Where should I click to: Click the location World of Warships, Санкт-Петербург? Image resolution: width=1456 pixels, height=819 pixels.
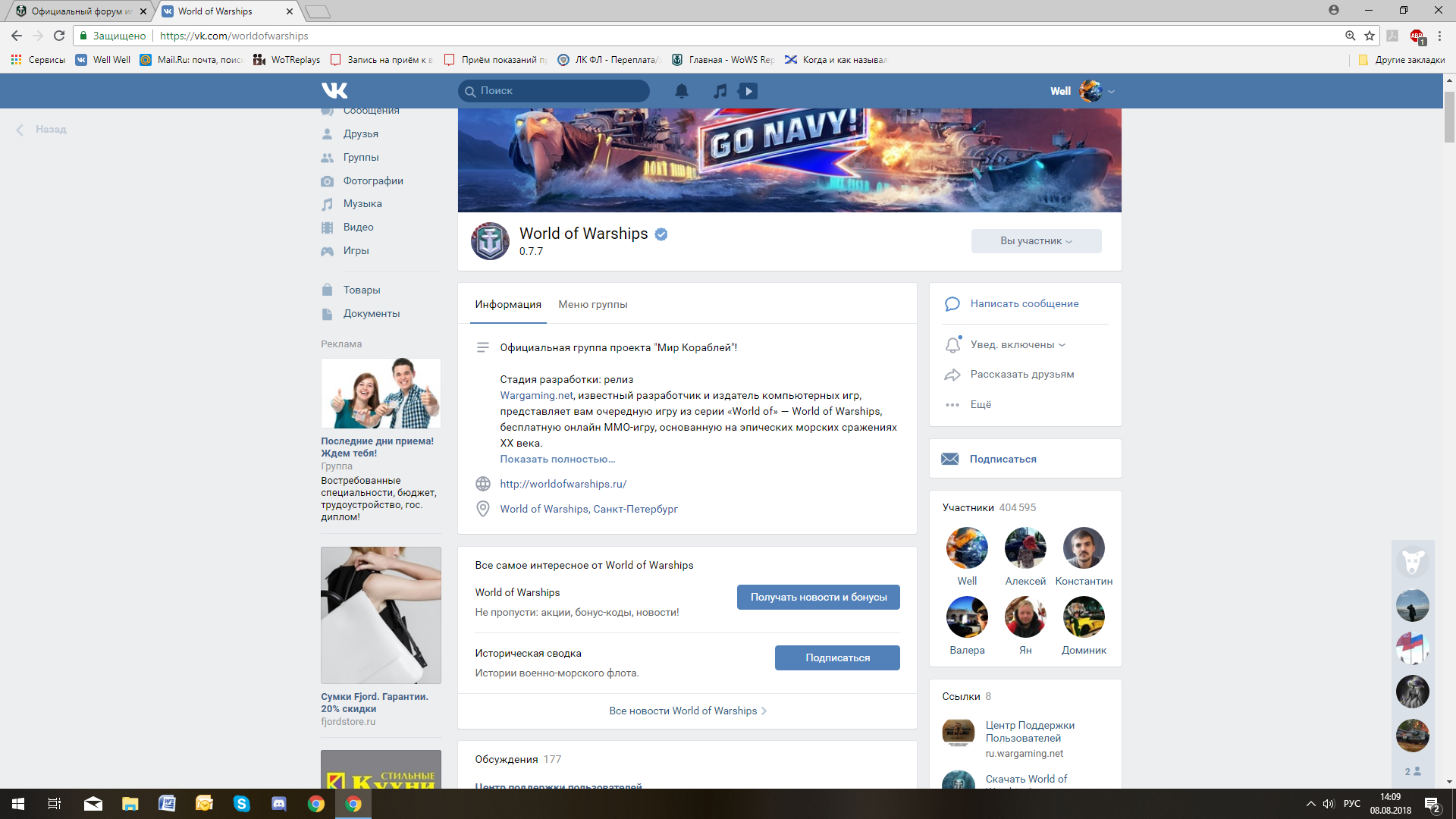click(x=588, y=510)
